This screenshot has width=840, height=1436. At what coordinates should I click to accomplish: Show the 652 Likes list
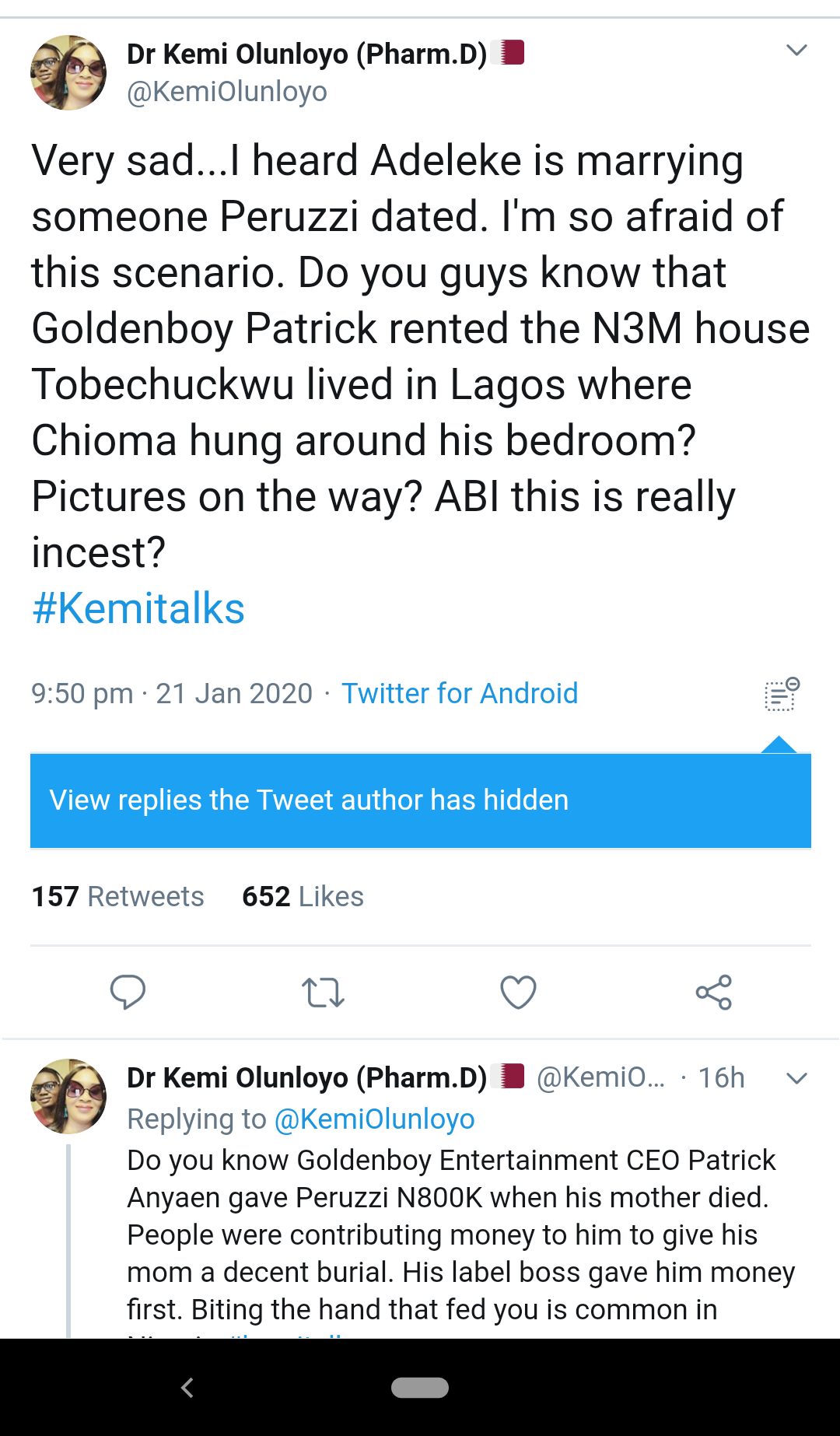303,897
